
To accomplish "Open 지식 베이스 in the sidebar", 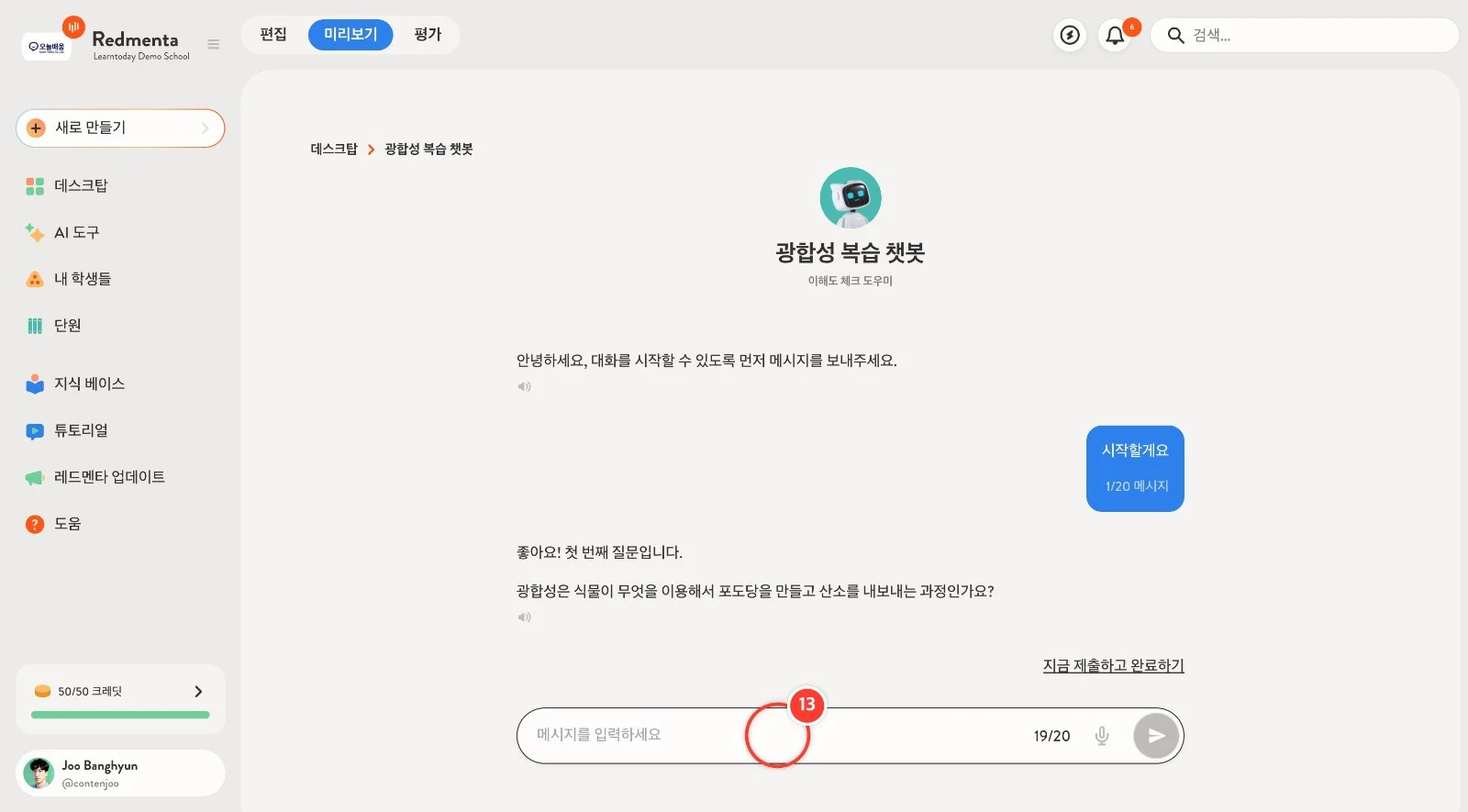I will 89,384.
